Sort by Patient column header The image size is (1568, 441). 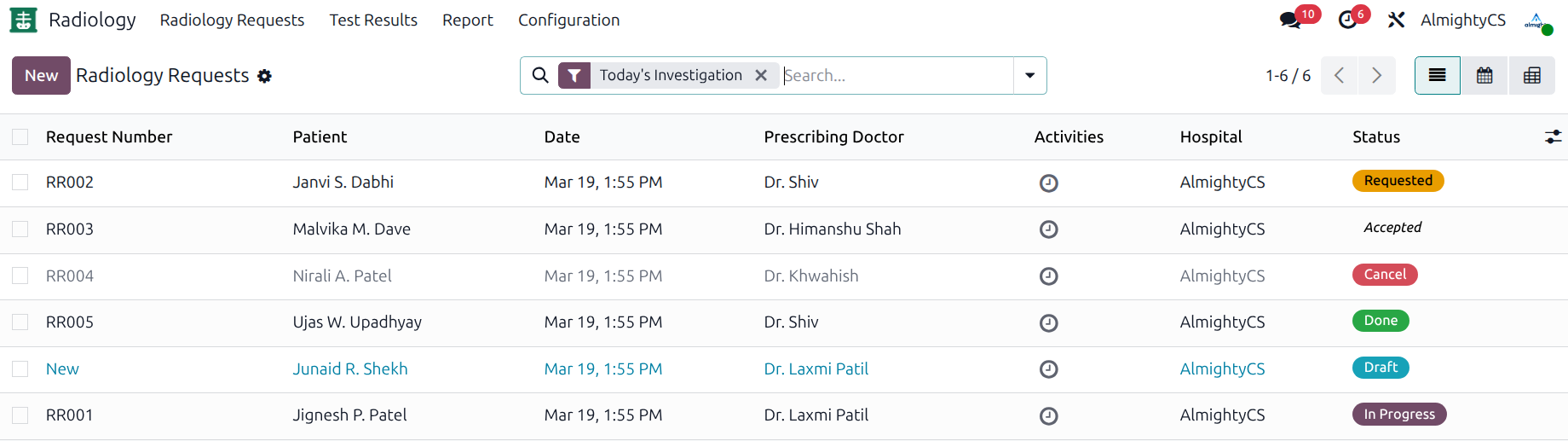click(320, 136)
